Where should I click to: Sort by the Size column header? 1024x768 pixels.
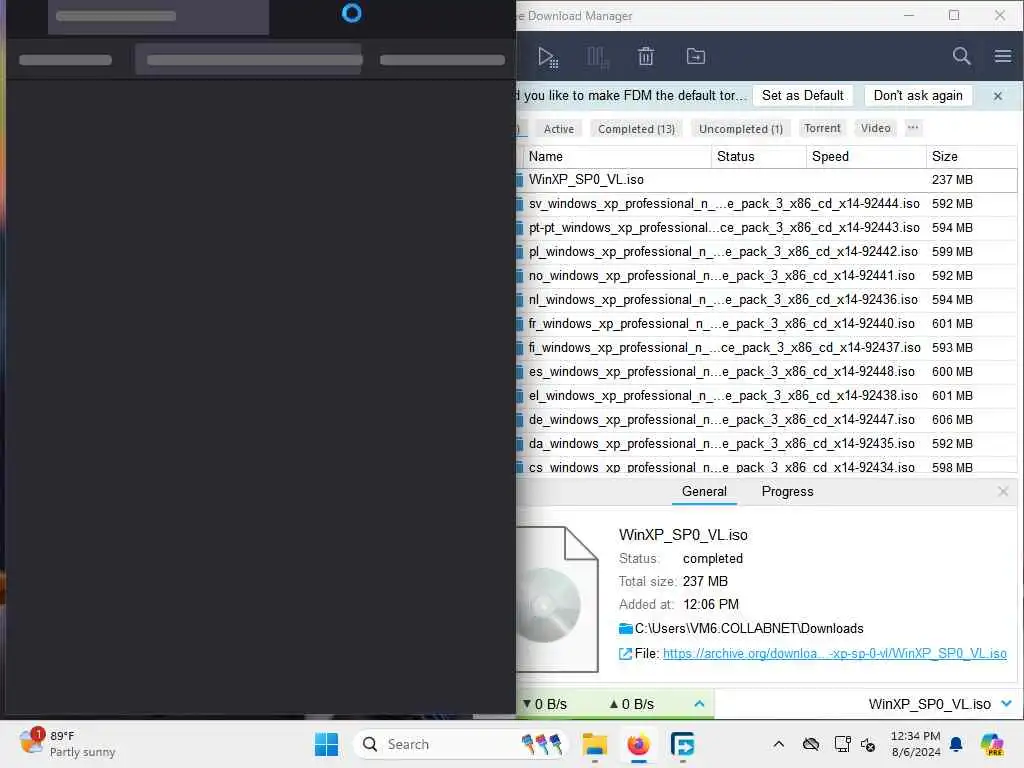(x=971, y=157)
